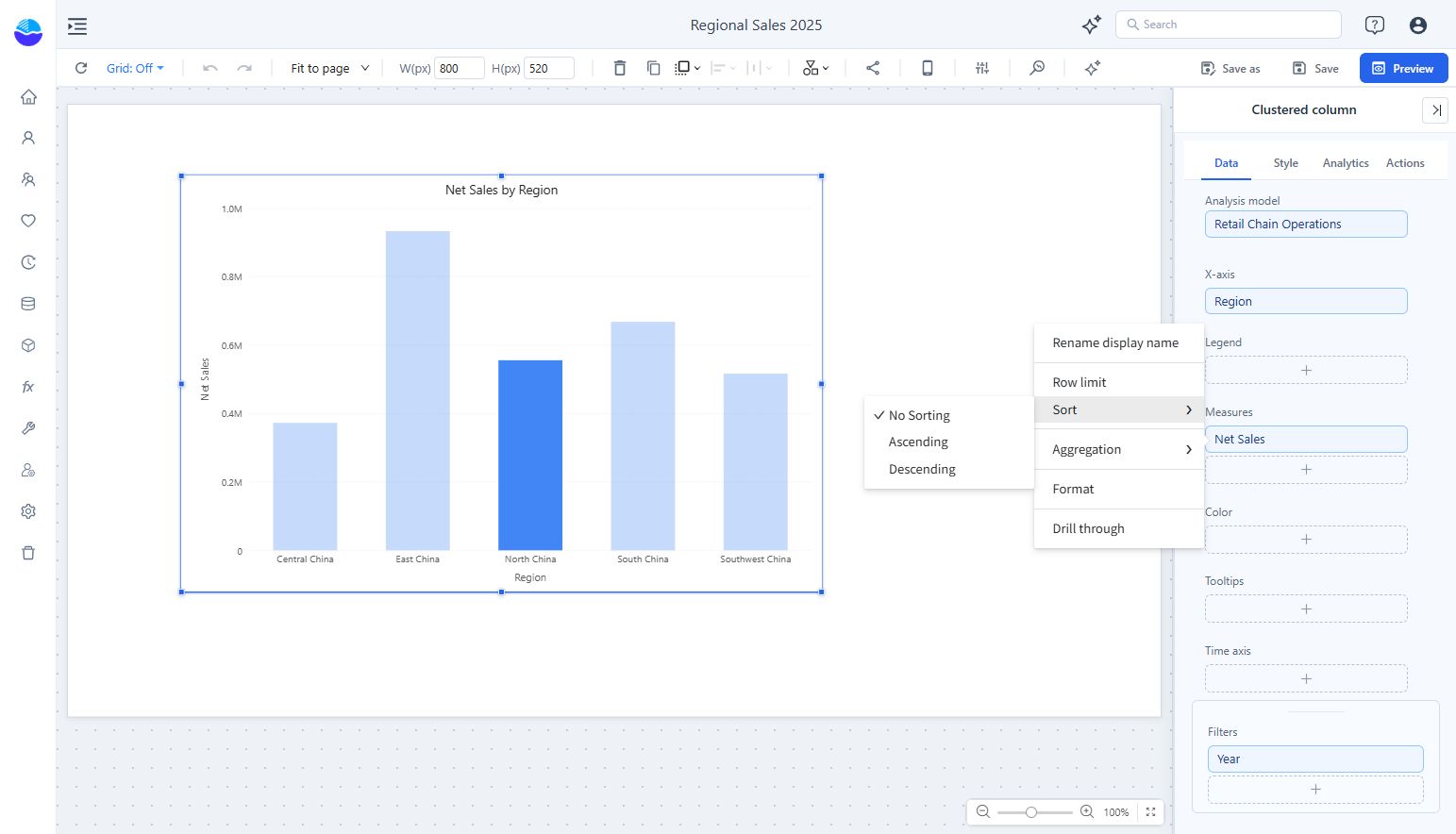Click the share icon in the toolbar

point(873,68)
